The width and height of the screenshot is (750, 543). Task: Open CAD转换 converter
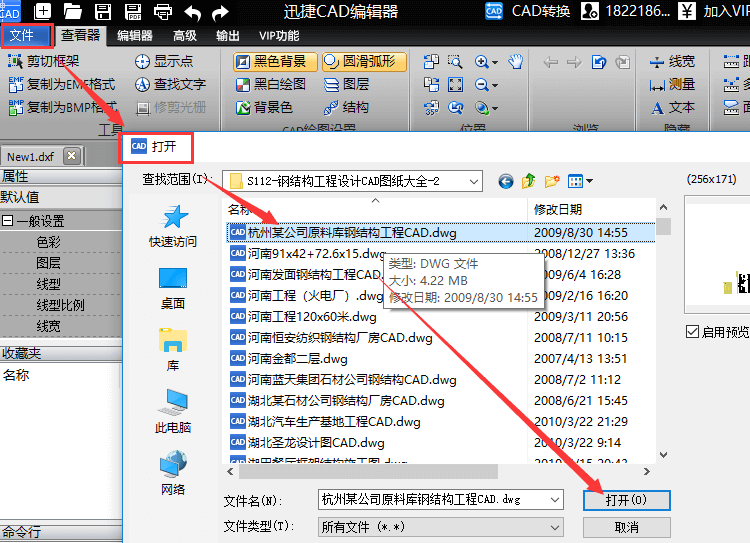tap(528, 11)
